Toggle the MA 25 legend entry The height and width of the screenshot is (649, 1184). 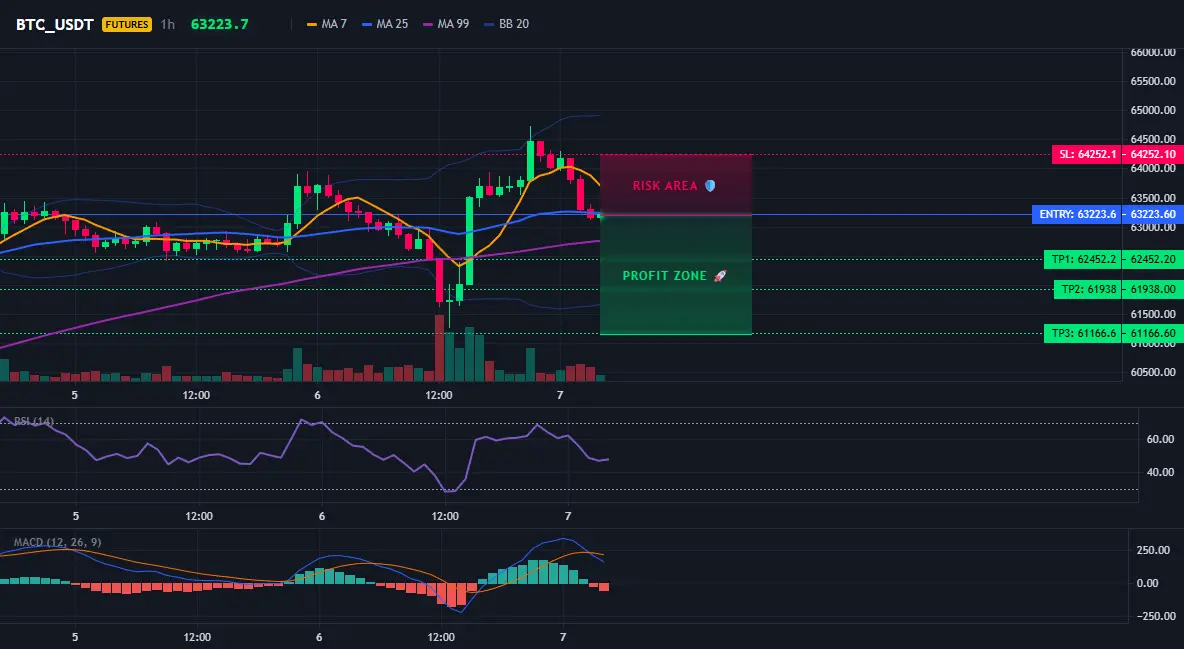[385, 24]
